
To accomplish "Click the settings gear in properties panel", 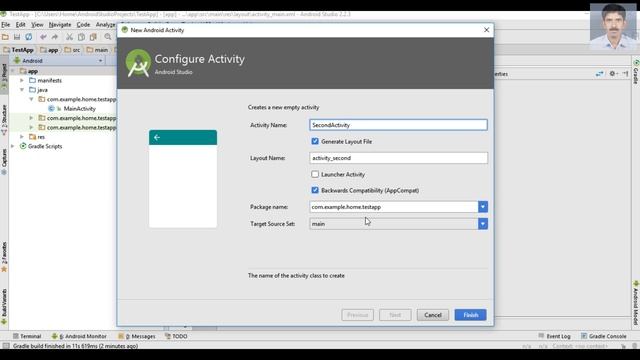I will [613, 74].
